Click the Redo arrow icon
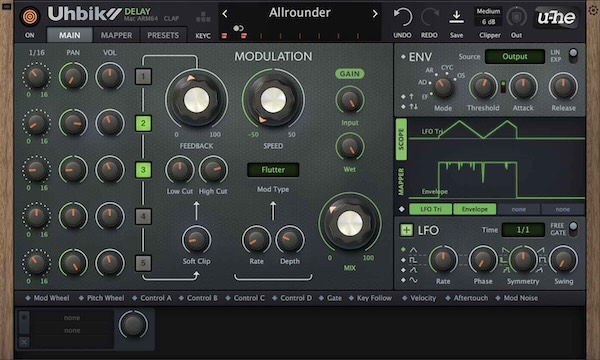The height and width of the screenshot is (360, 600). pos(429,17)
